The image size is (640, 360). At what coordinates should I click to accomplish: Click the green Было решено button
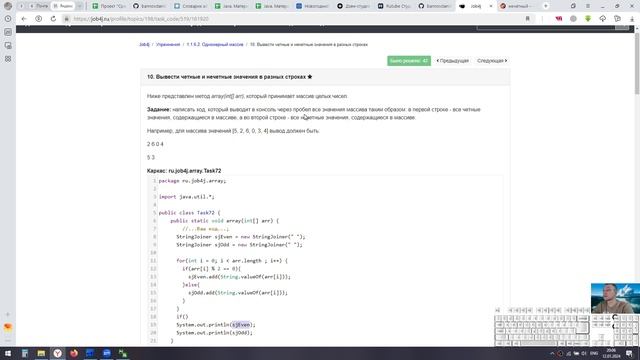coord(409,61)
